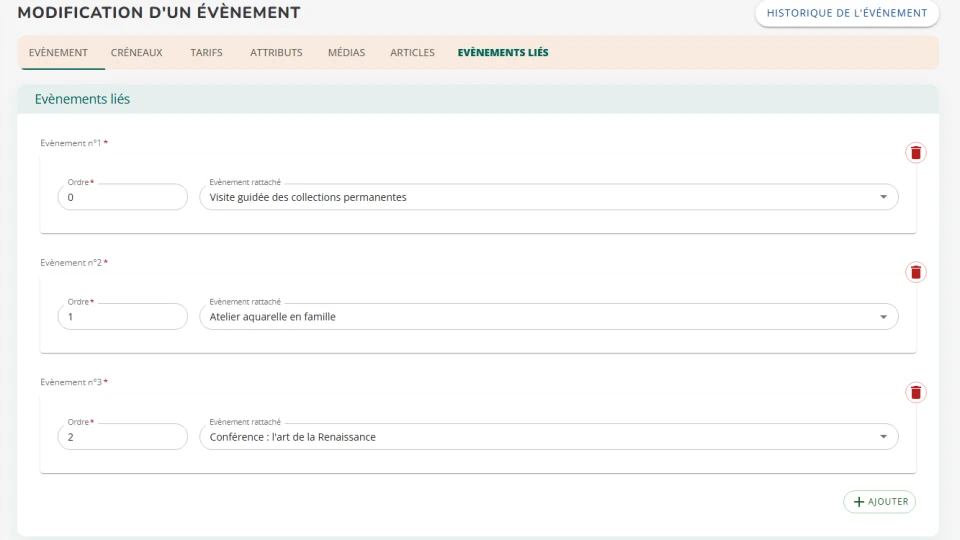The width and height of the screenshot is (960, 540).
Task: Delete linked event n°3 with trash icon
Action: (915, 392)
